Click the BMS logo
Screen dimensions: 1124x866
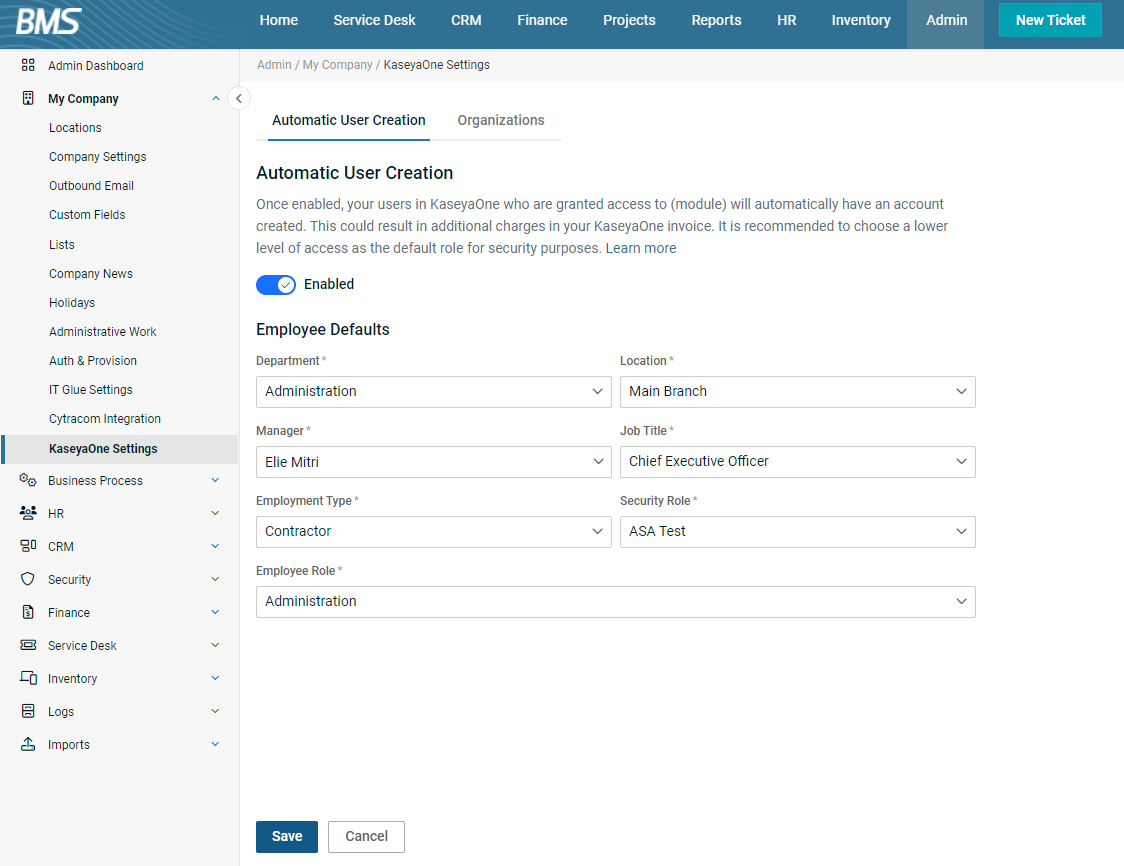49,21
